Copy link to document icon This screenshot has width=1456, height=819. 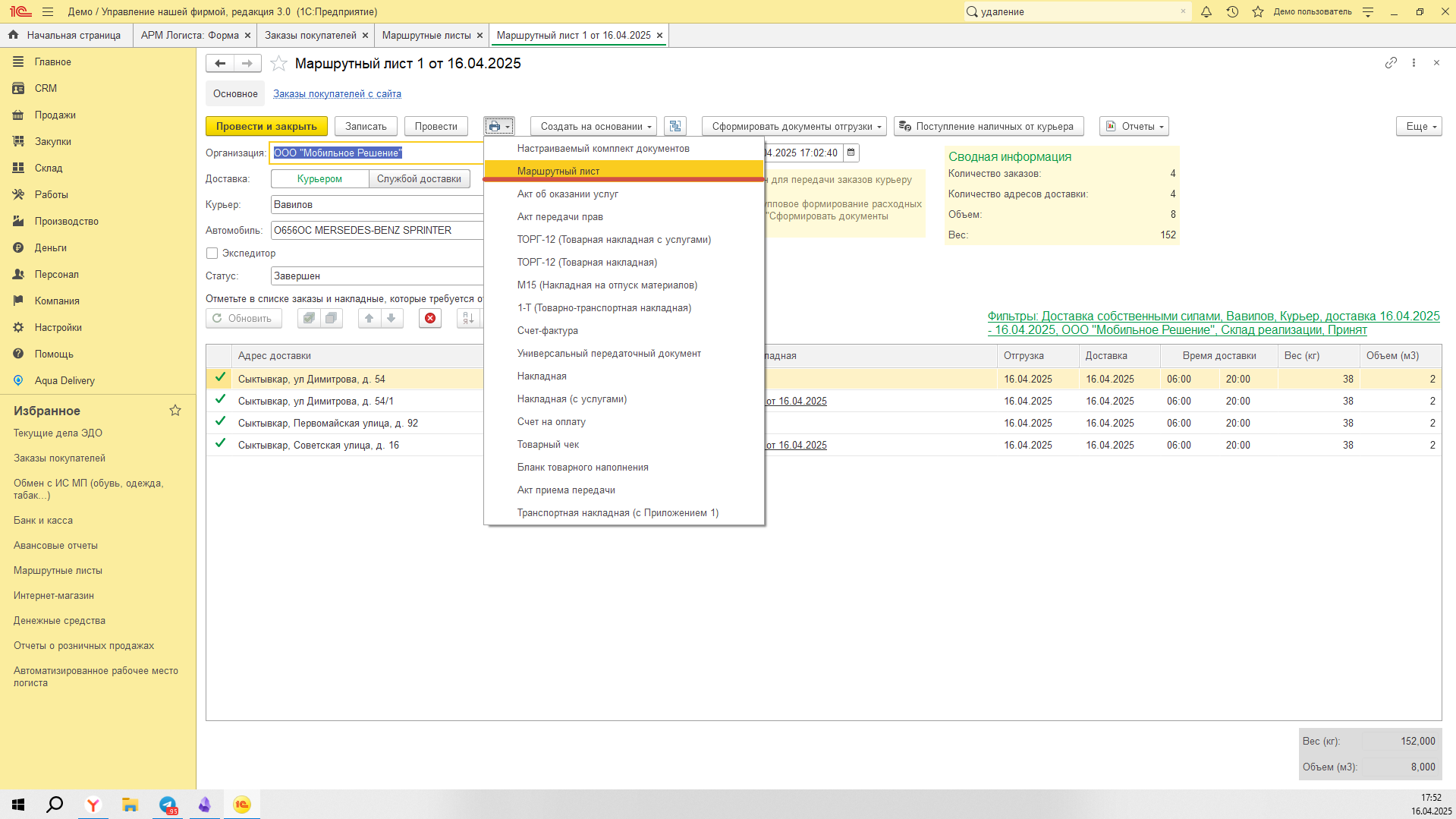click(1391, 63)
